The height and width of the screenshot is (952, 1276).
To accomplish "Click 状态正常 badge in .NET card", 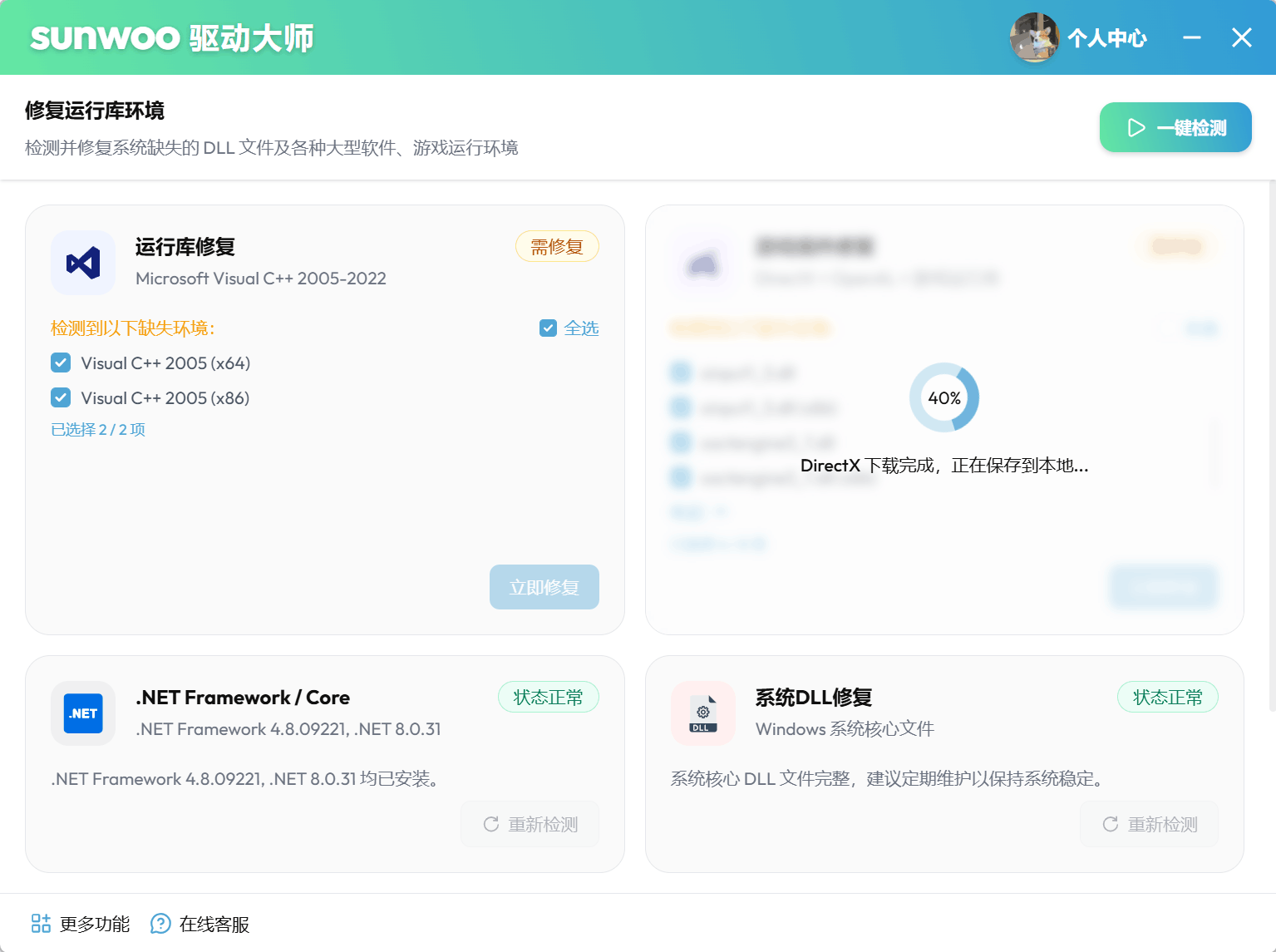I will point(549,698).
